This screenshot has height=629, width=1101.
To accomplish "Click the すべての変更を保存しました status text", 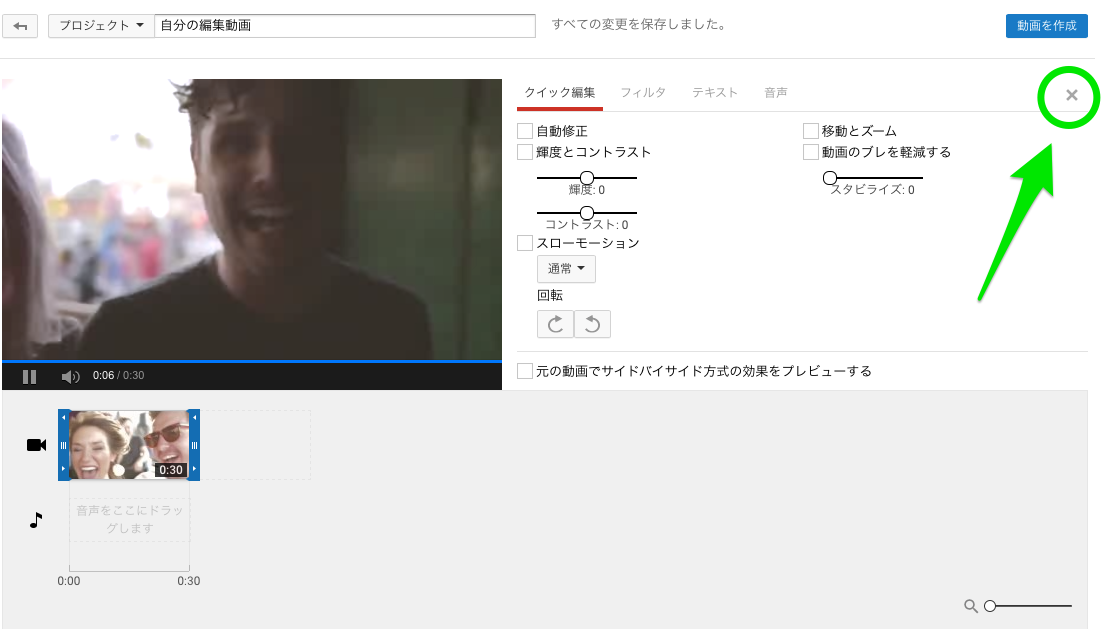I will [x=639, y=25].
